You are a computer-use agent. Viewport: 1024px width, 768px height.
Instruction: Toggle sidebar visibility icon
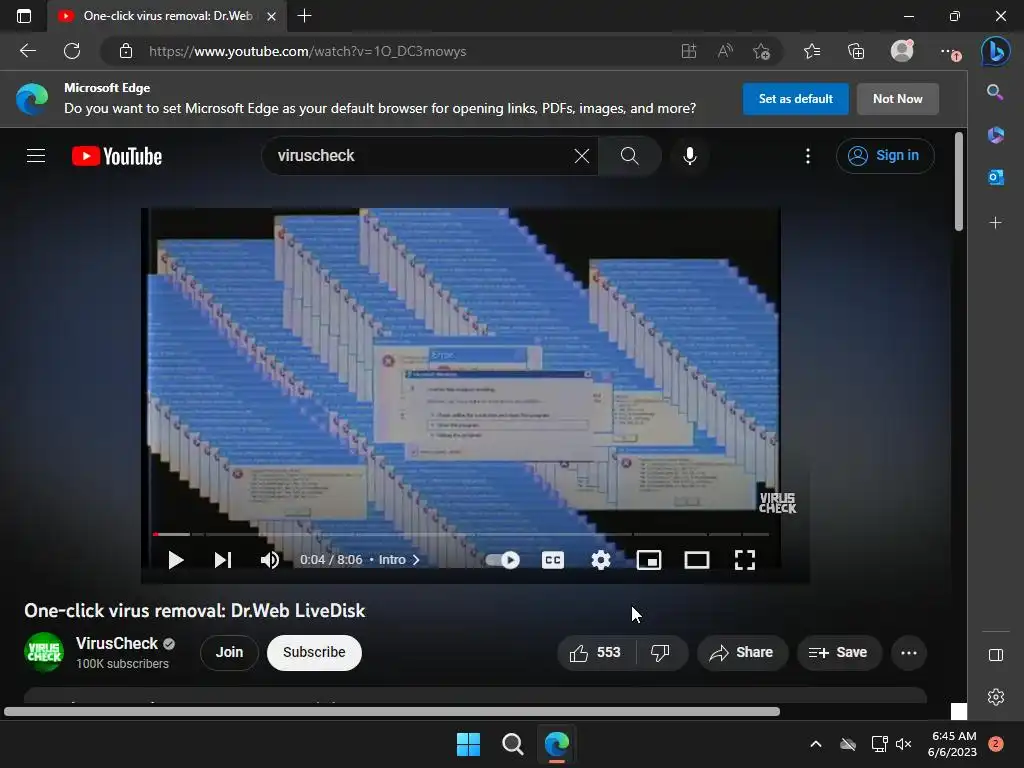(x=995, y=655)
